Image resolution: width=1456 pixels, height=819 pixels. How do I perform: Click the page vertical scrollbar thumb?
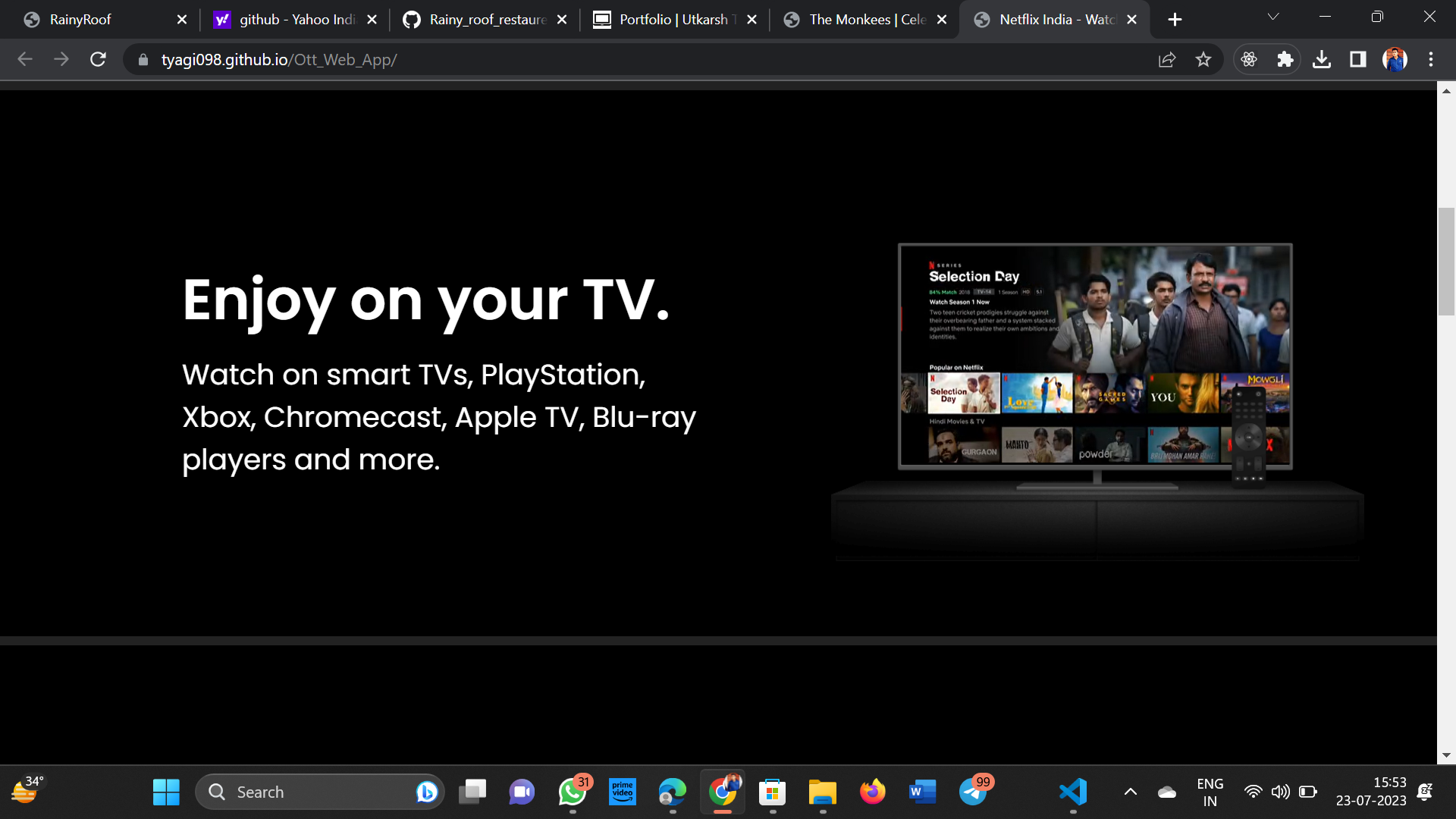pyautogui.click(x=1446, y=262)
